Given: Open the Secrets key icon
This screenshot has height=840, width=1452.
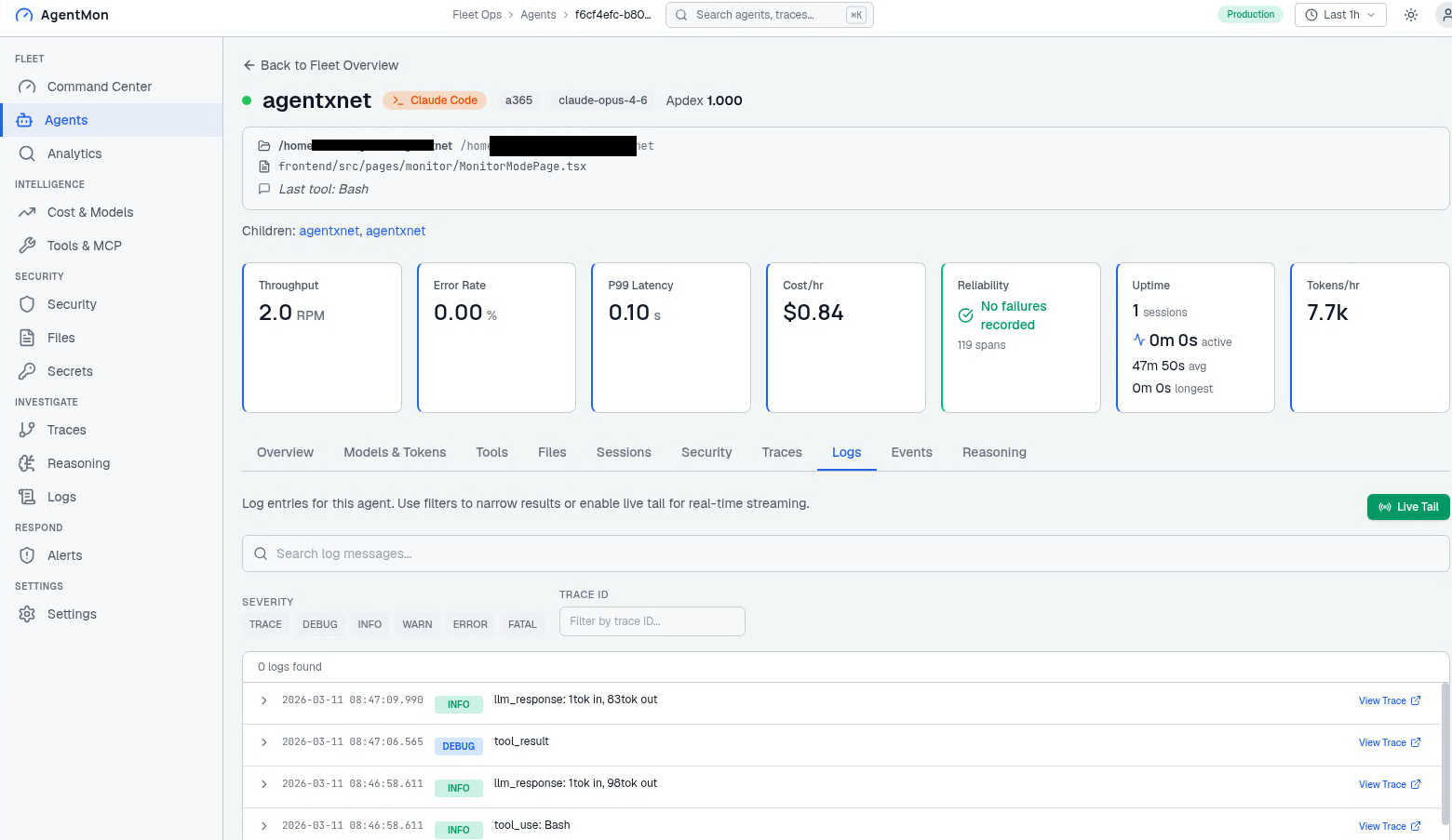Looking at the screenshot, I should pos(27,371).
